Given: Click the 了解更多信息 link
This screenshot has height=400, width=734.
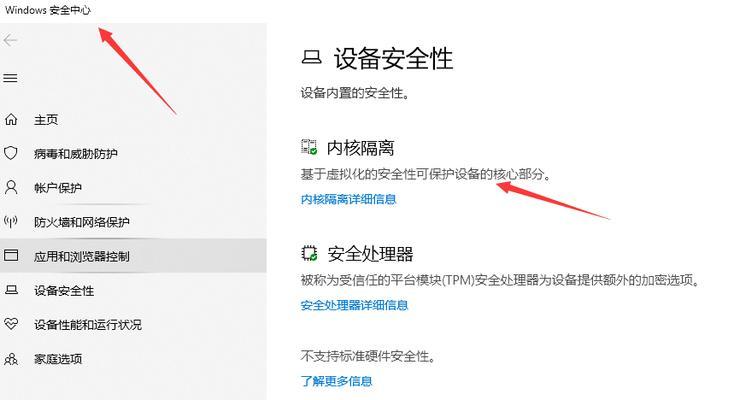Looking at the screenshot, I should click(336, 381).
